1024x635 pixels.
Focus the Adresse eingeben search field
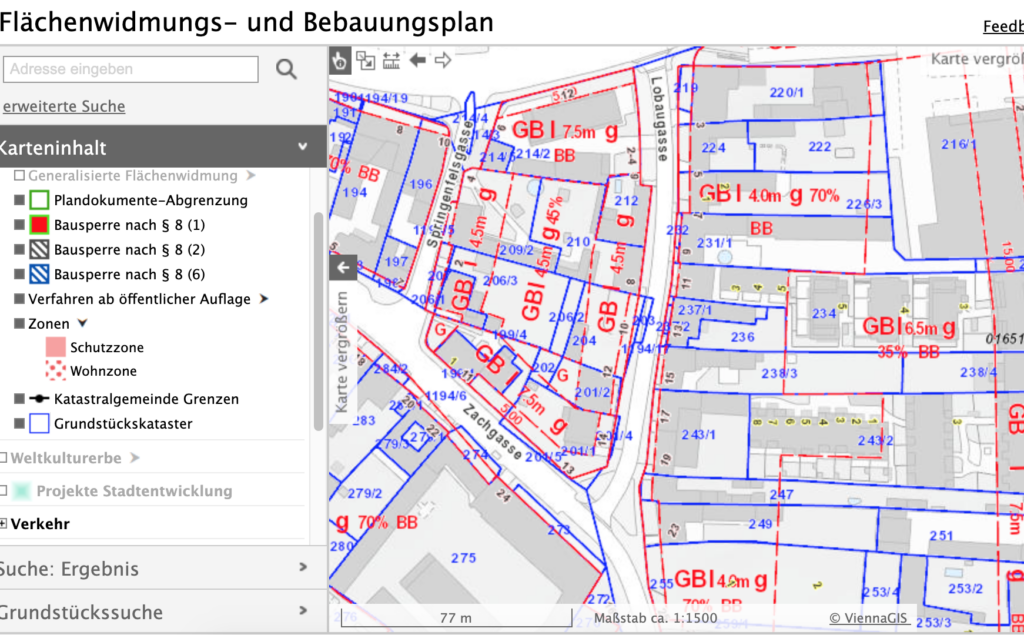(x=131, y=69)
